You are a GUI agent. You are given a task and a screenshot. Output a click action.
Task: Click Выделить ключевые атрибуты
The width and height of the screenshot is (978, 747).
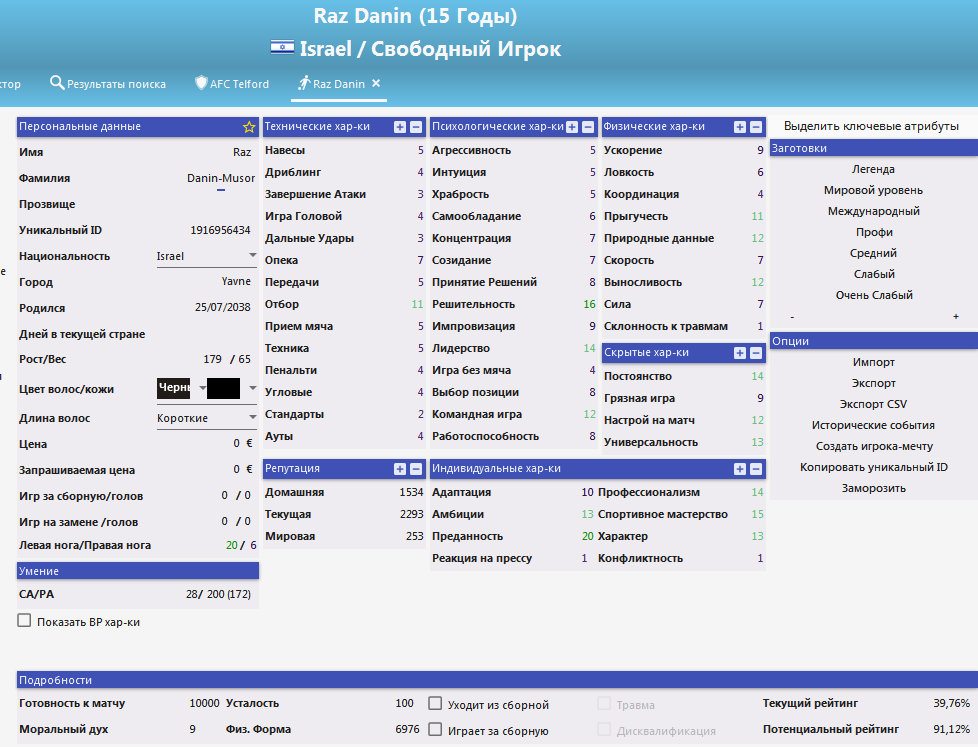871,126
